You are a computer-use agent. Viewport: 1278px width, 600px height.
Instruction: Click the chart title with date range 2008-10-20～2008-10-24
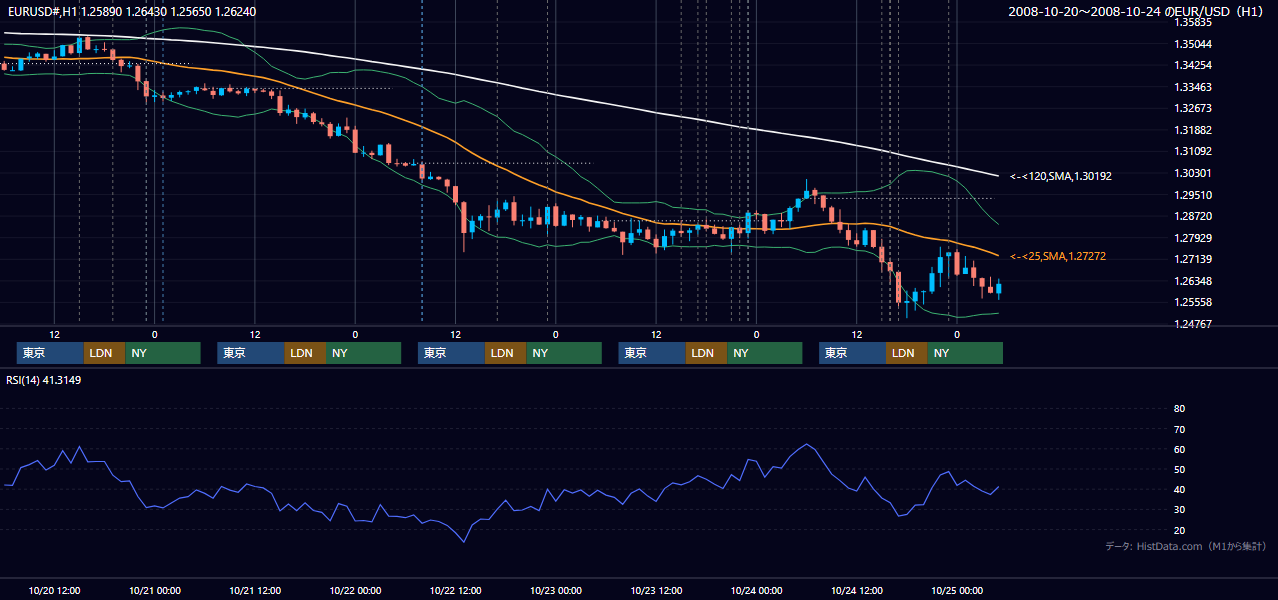pos(1137,11)
